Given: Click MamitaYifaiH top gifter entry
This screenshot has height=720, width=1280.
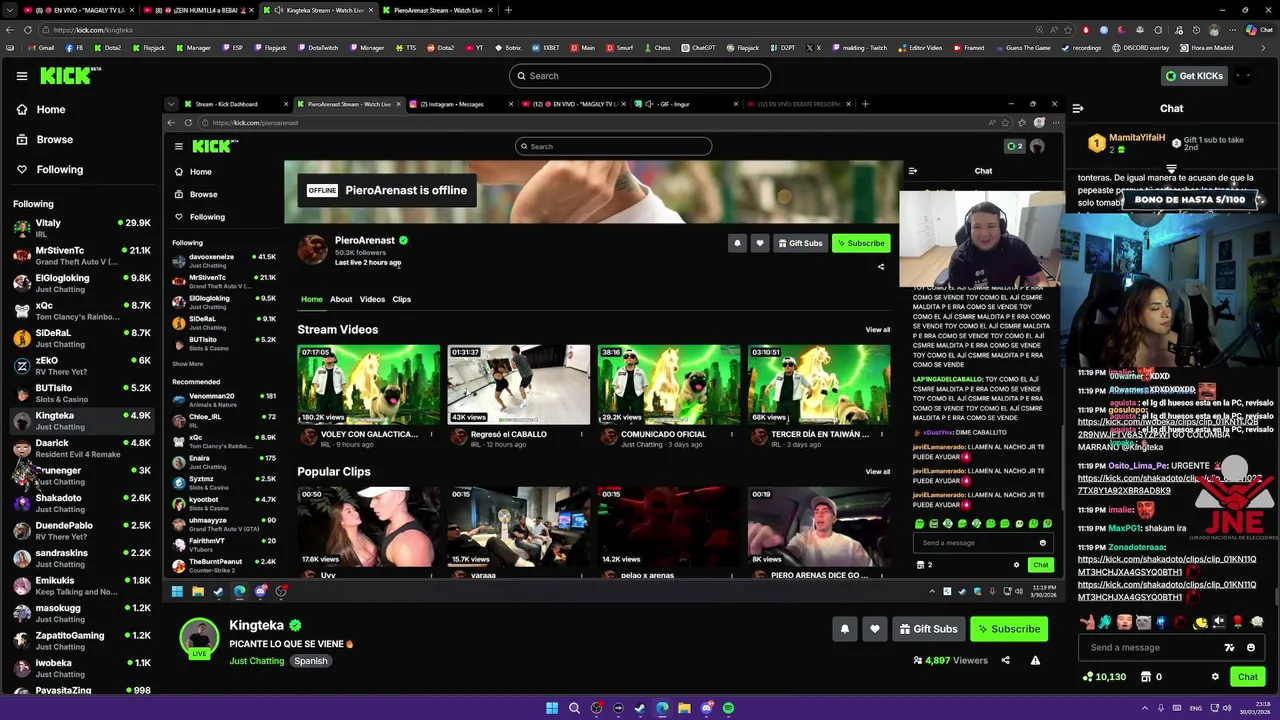Looking at the screenshot, I should click(1128, 143).
